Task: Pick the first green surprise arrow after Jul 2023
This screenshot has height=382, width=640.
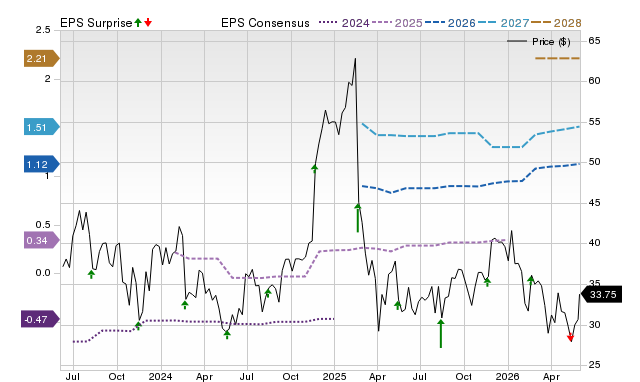Action: click(91, 274)
